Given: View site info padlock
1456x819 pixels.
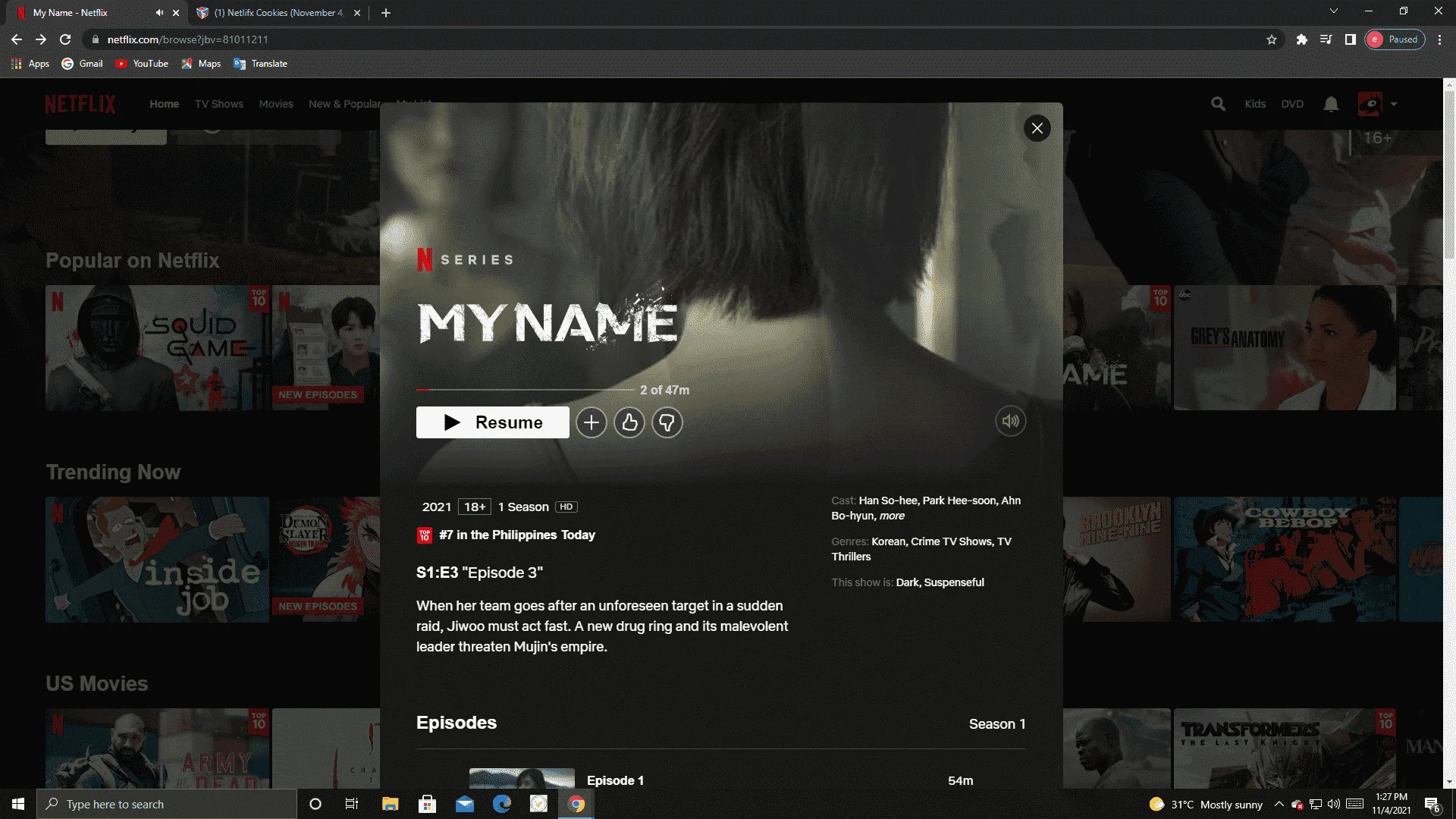Looking at the screenshot, I should (95, 39).
